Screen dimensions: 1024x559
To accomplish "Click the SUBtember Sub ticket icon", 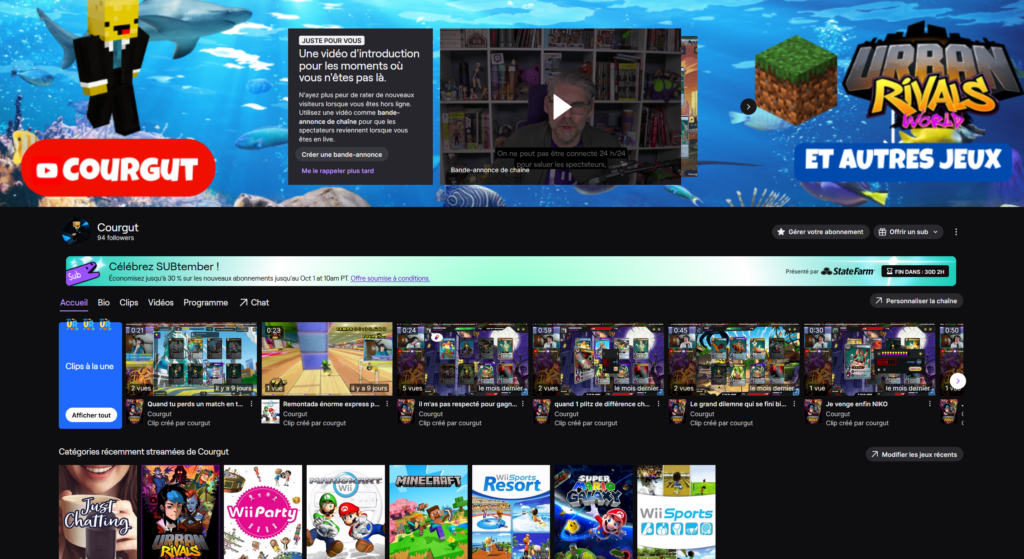I will point(82,271).
